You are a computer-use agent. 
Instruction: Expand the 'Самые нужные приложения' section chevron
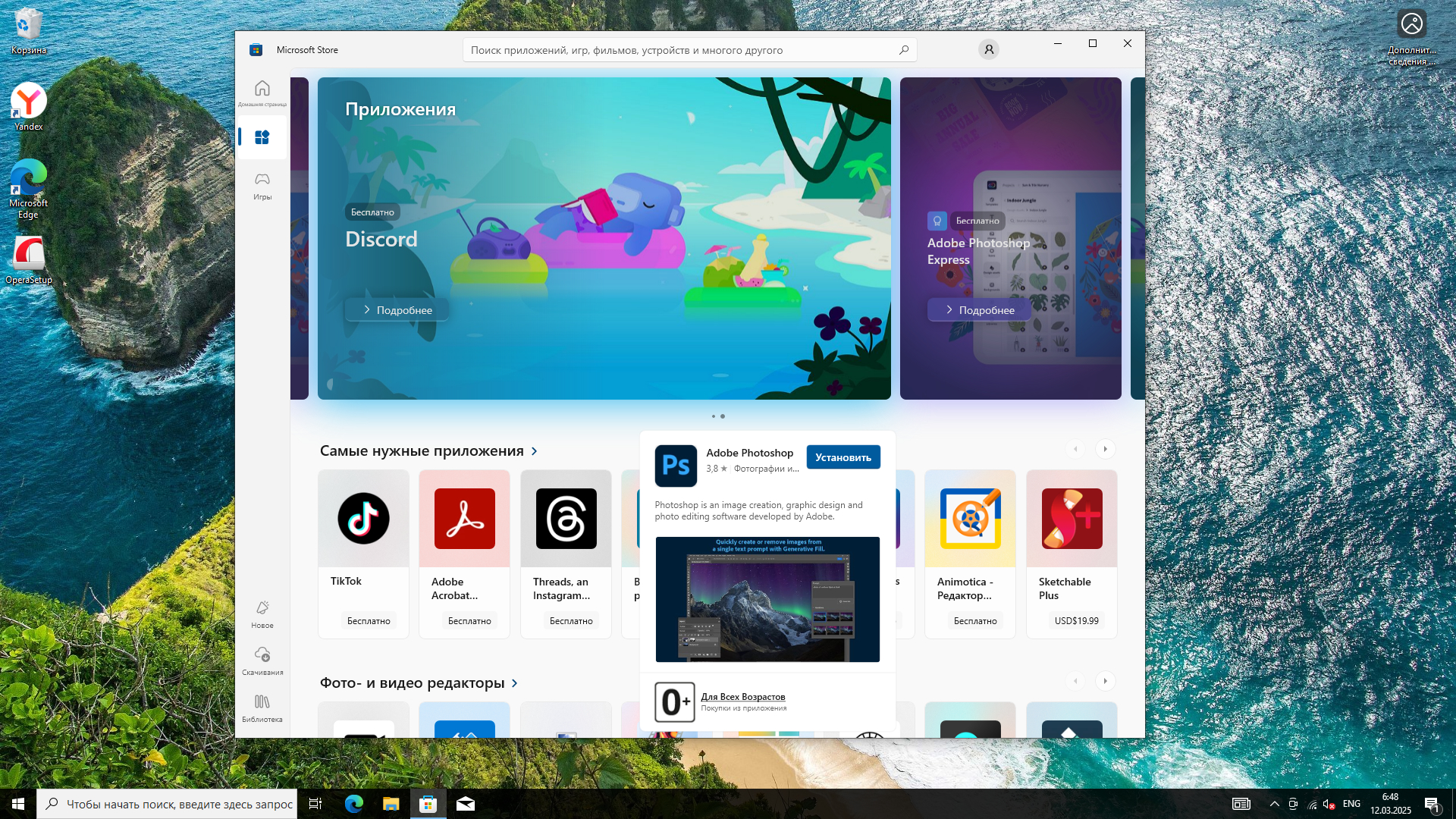click(535, 451)
